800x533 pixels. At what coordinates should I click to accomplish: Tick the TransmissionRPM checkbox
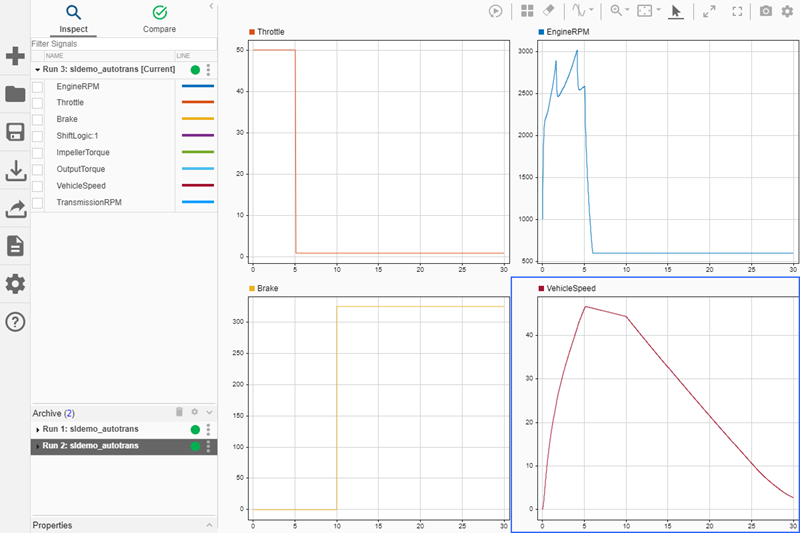[38, 202]
